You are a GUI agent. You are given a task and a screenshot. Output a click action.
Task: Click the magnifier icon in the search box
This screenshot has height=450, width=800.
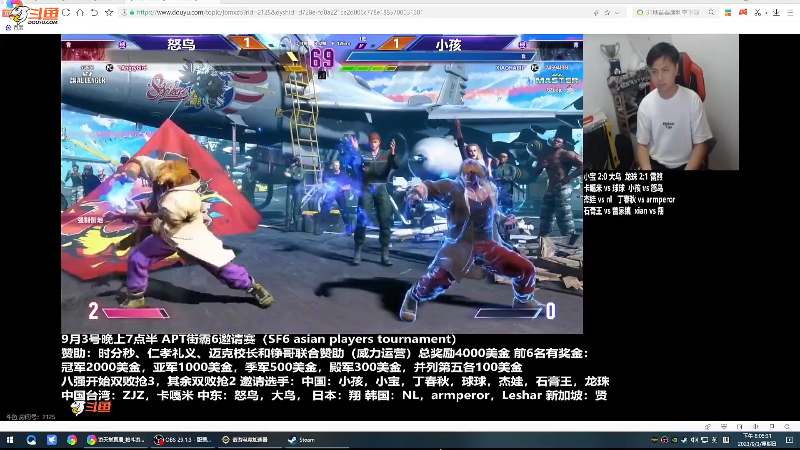[711, 12]
